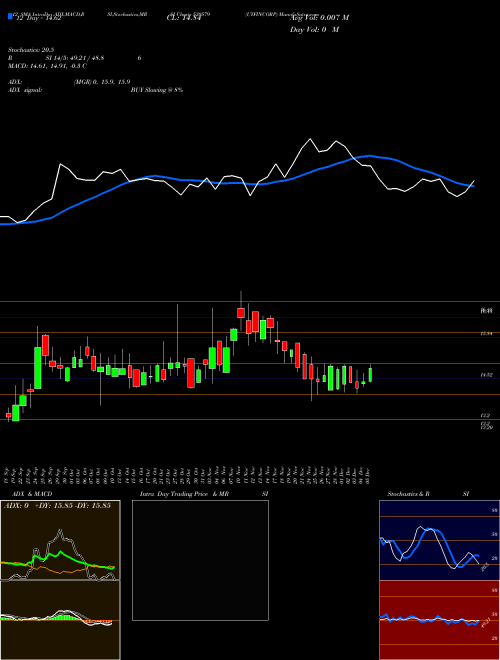
Task: Click the 'Stochastics: 29.5' readout
Action: [31, 50]
